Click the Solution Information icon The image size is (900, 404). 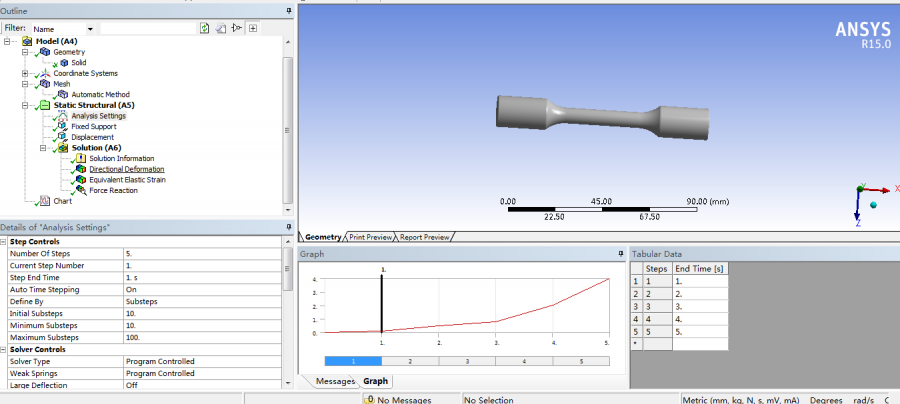point(81,158)
